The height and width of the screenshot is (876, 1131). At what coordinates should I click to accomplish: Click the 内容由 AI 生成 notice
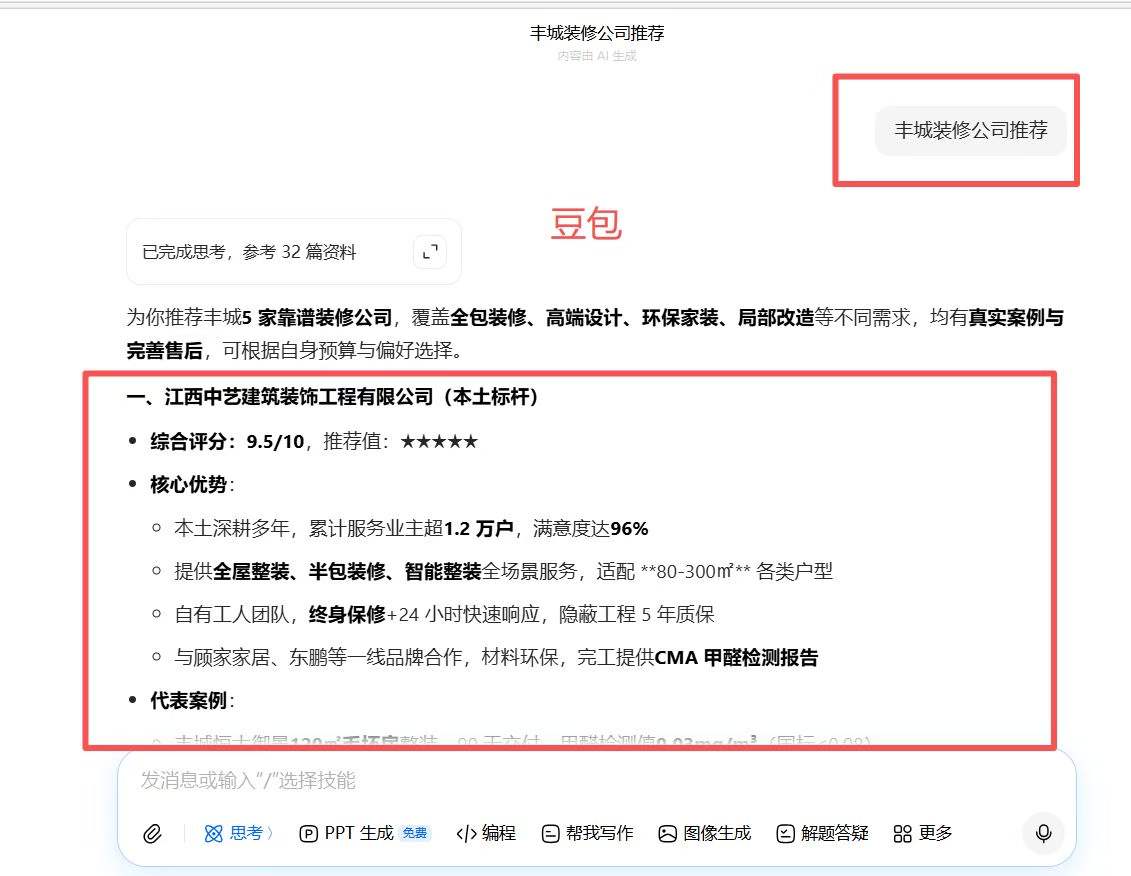tap(597, 56)
